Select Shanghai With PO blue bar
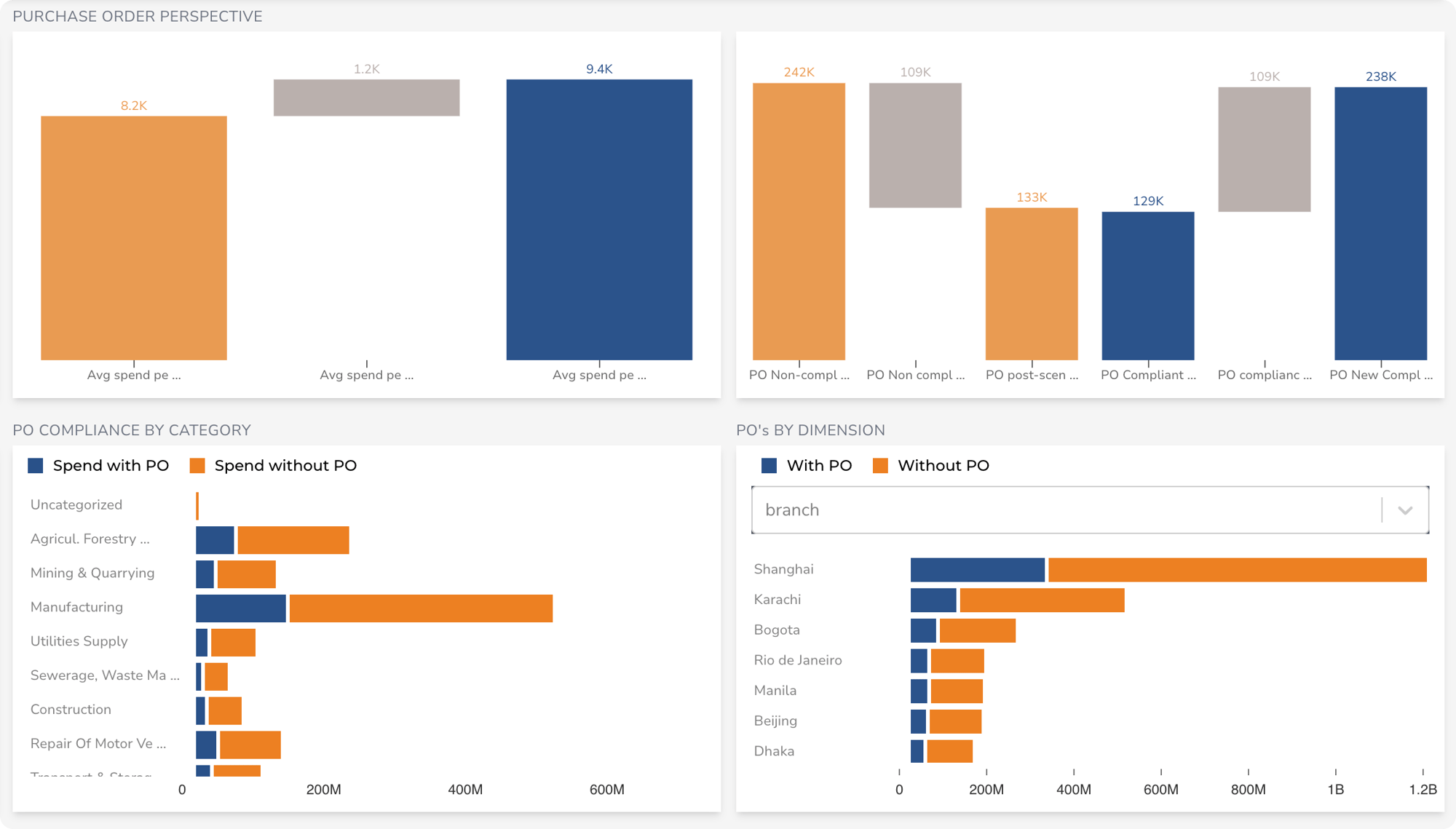 [978, 570]
